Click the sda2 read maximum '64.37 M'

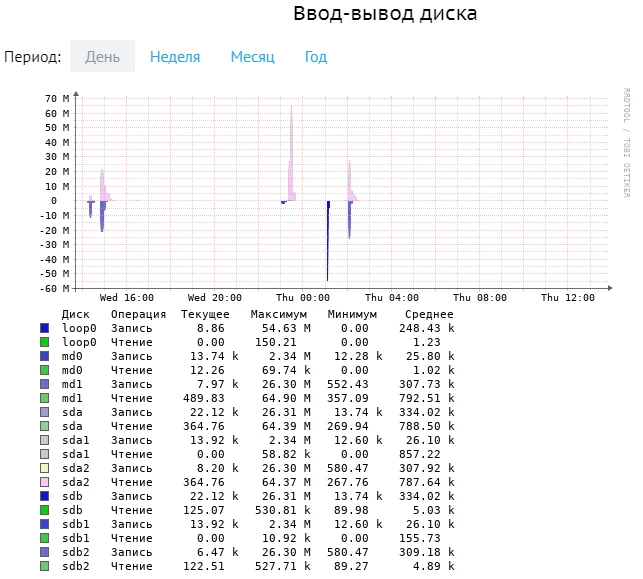click(286, 482)
